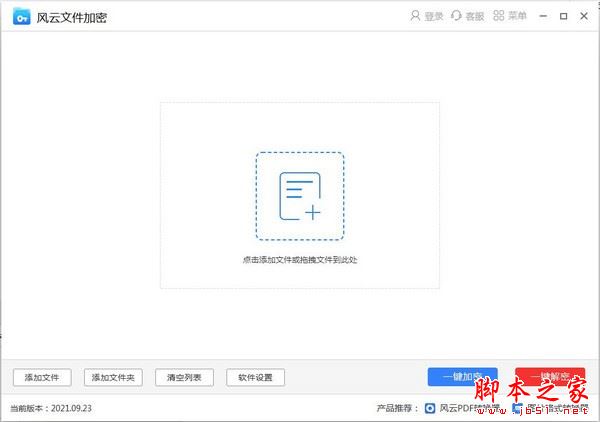This screenshot has height=422, width=600.
Task: Click the 当前版本：2021.09.23 version text
Action: point(51,408)
